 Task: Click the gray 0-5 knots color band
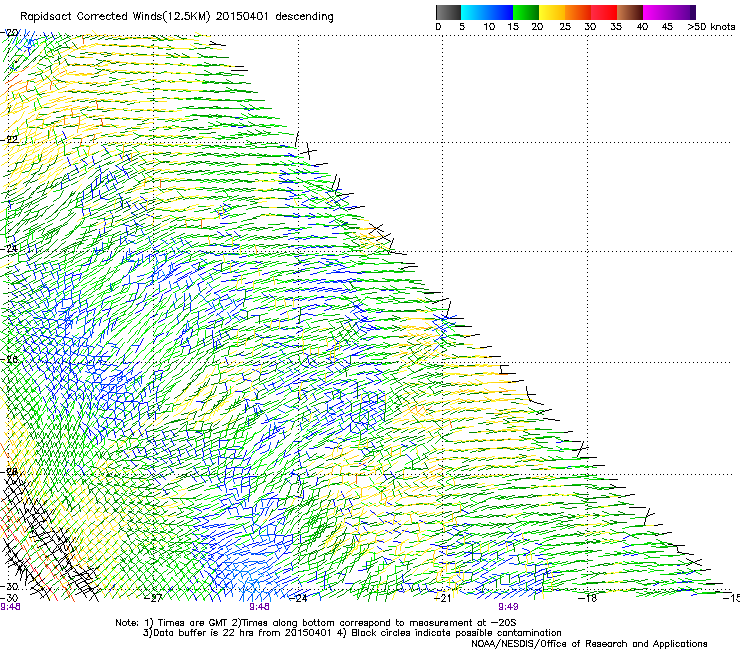coord(448,12)
